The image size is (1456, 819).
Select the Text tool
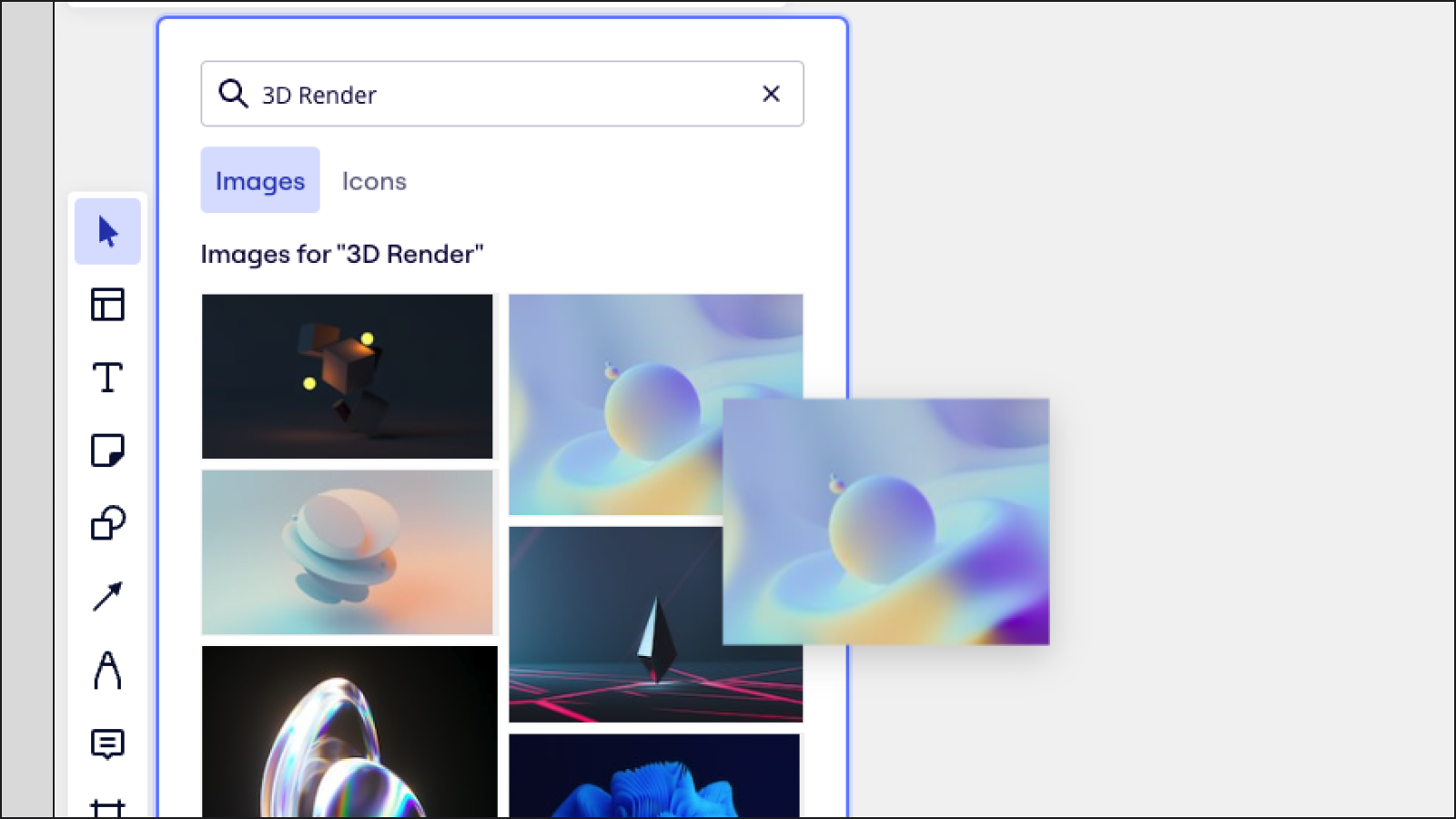pos(107,376)
